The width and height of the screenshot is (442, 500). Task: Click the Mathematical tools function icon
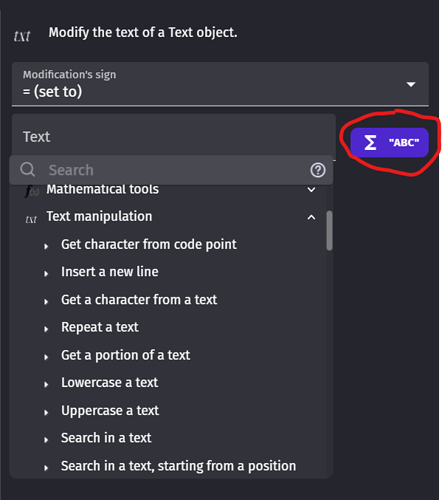point(32,191)
